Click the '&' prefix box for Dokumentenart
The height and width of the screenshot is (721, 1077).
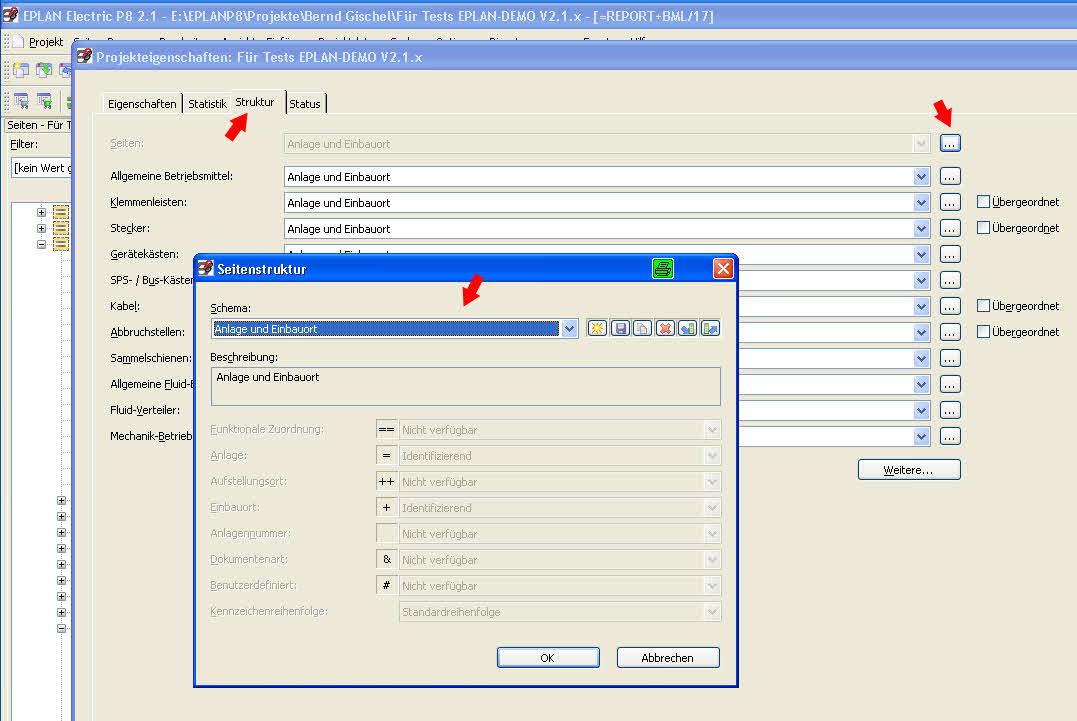(387, 560)
